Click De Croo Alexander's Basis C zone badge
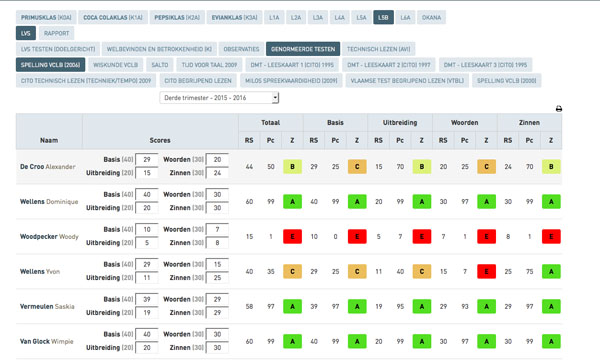 pyautogui.click(x=357, y=167)
